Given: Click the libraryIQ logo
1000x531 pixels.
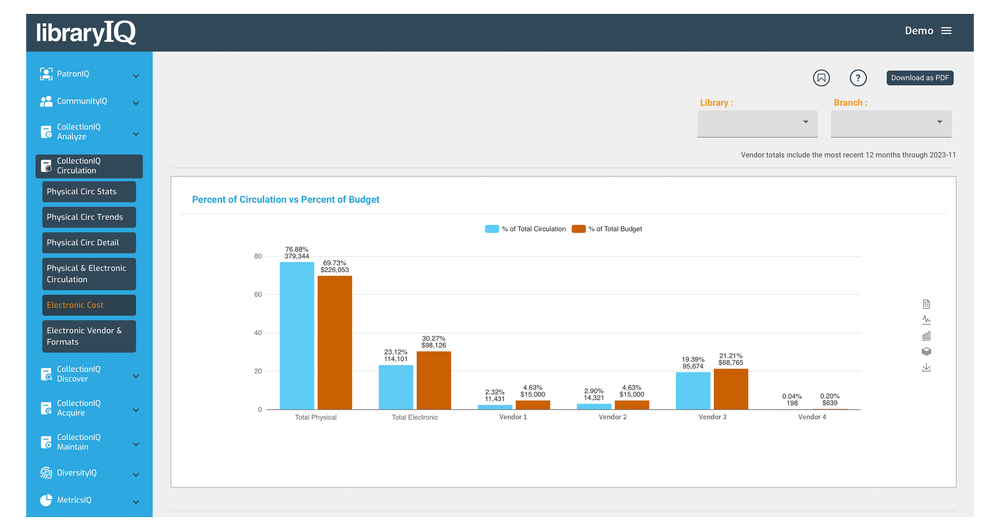Looking at the screenshot, I should 86,33.
